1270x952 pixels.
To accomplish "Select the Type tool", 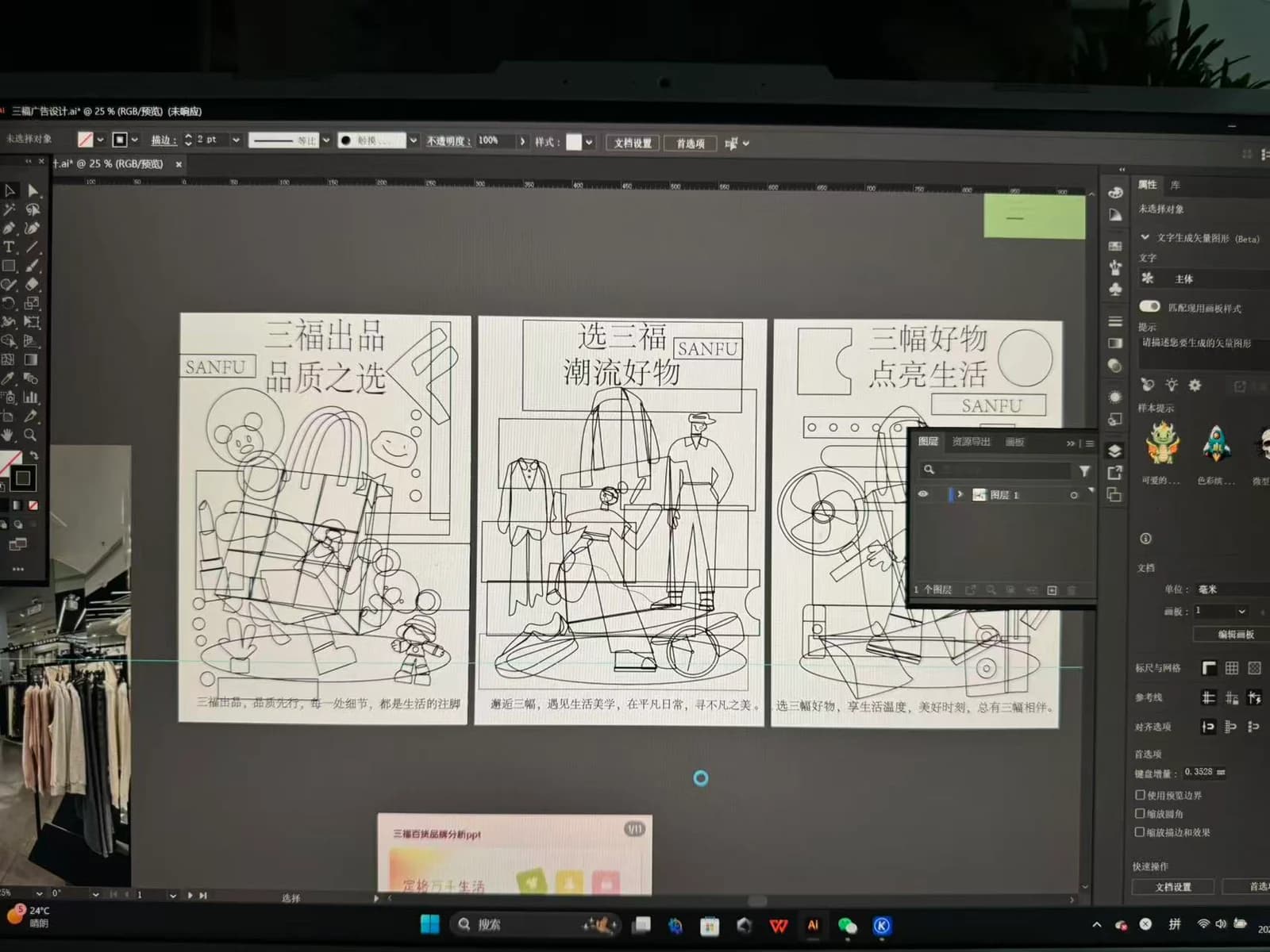I will [10, 248].
